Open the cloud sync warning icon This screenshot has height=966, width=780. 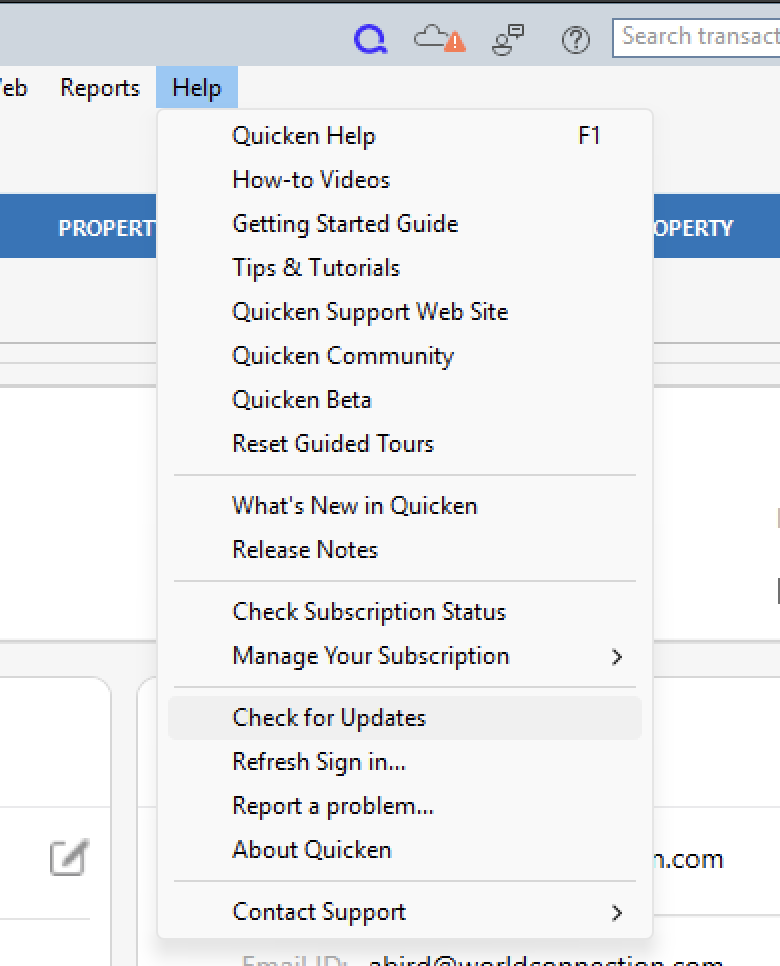click(x=440, y=39)
